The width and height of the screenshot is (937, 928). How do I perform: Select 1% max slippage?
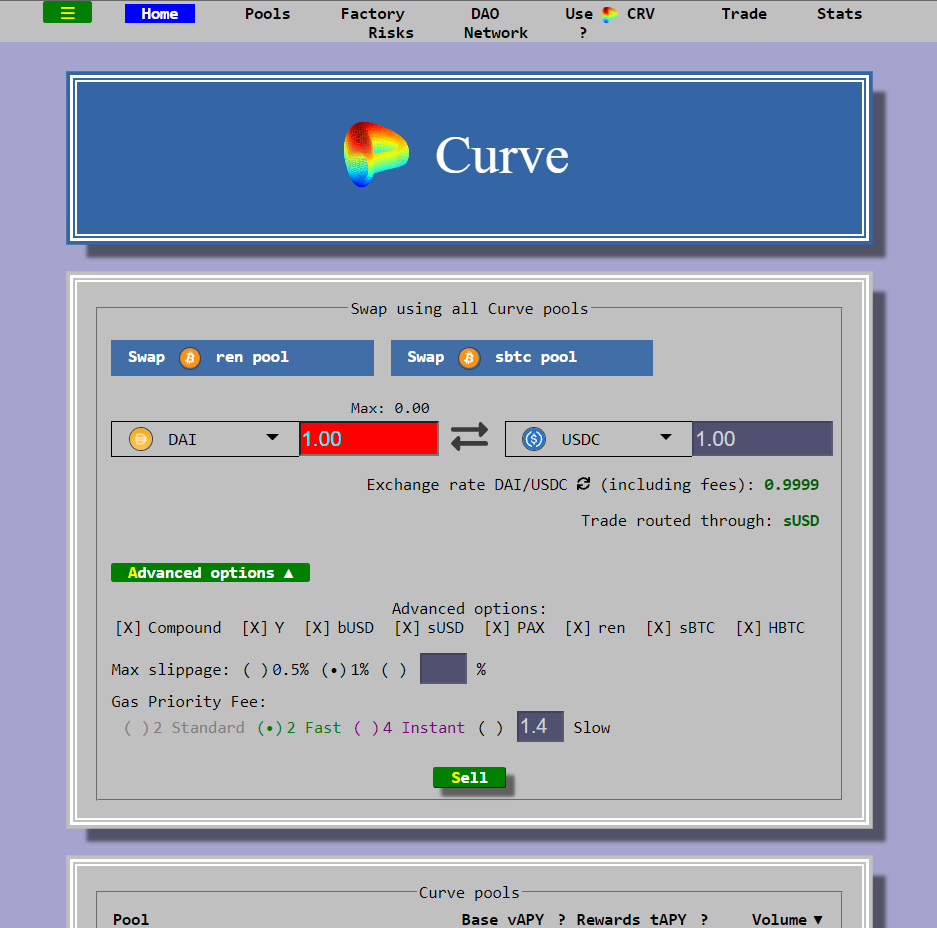334,670
